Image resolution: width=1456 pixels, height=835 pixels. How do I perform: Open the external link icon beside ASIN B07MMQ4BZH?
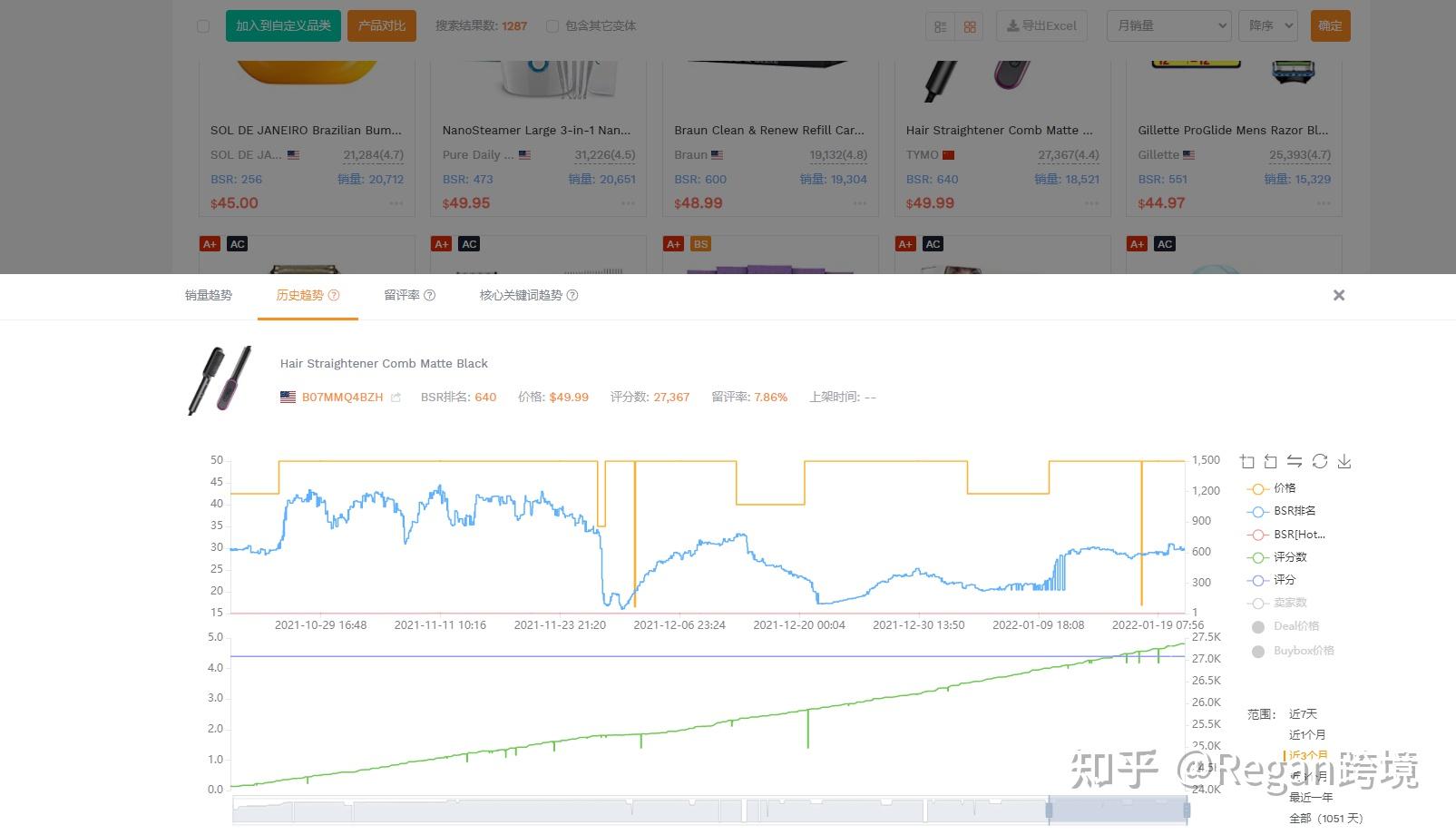[396, 398]
